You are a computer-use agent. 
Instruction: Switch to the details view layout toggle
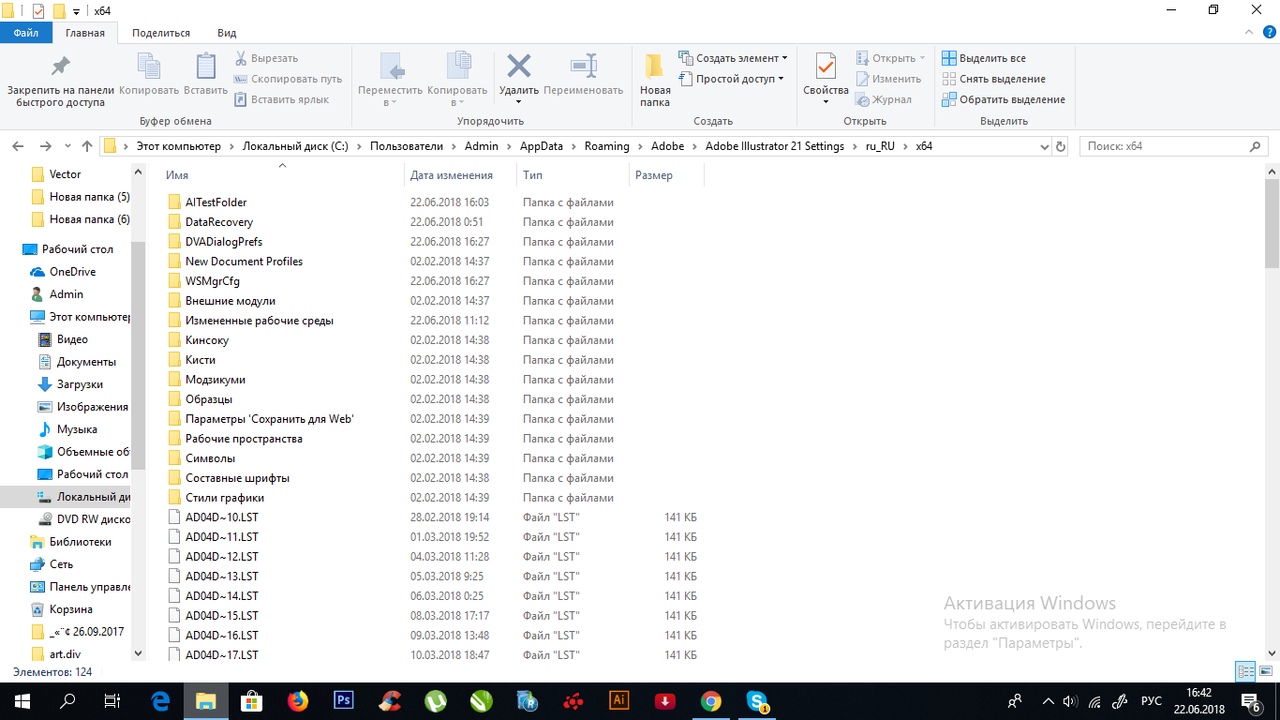pos(1245,672)
